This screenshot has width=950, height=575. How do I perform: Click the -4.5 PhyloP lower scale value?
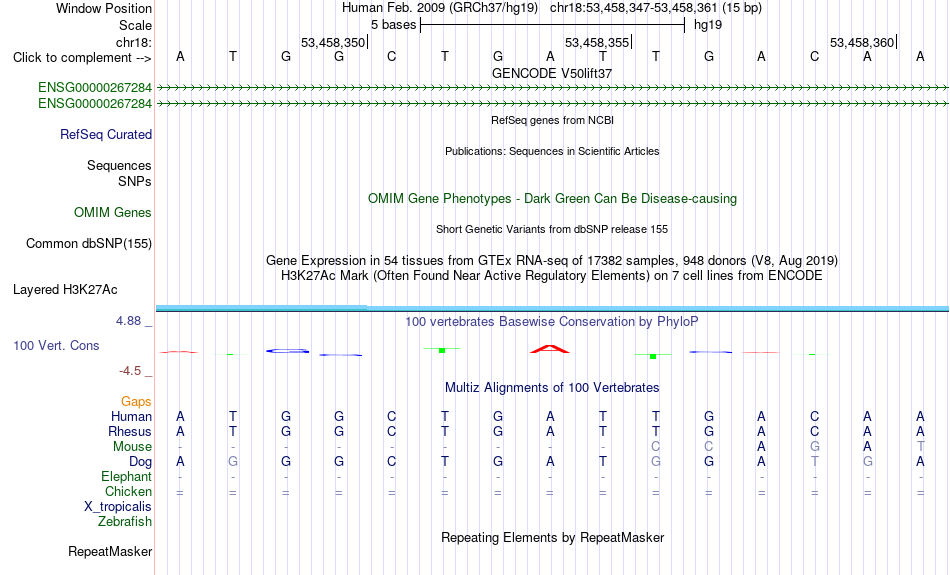click(x=130, y=371)
